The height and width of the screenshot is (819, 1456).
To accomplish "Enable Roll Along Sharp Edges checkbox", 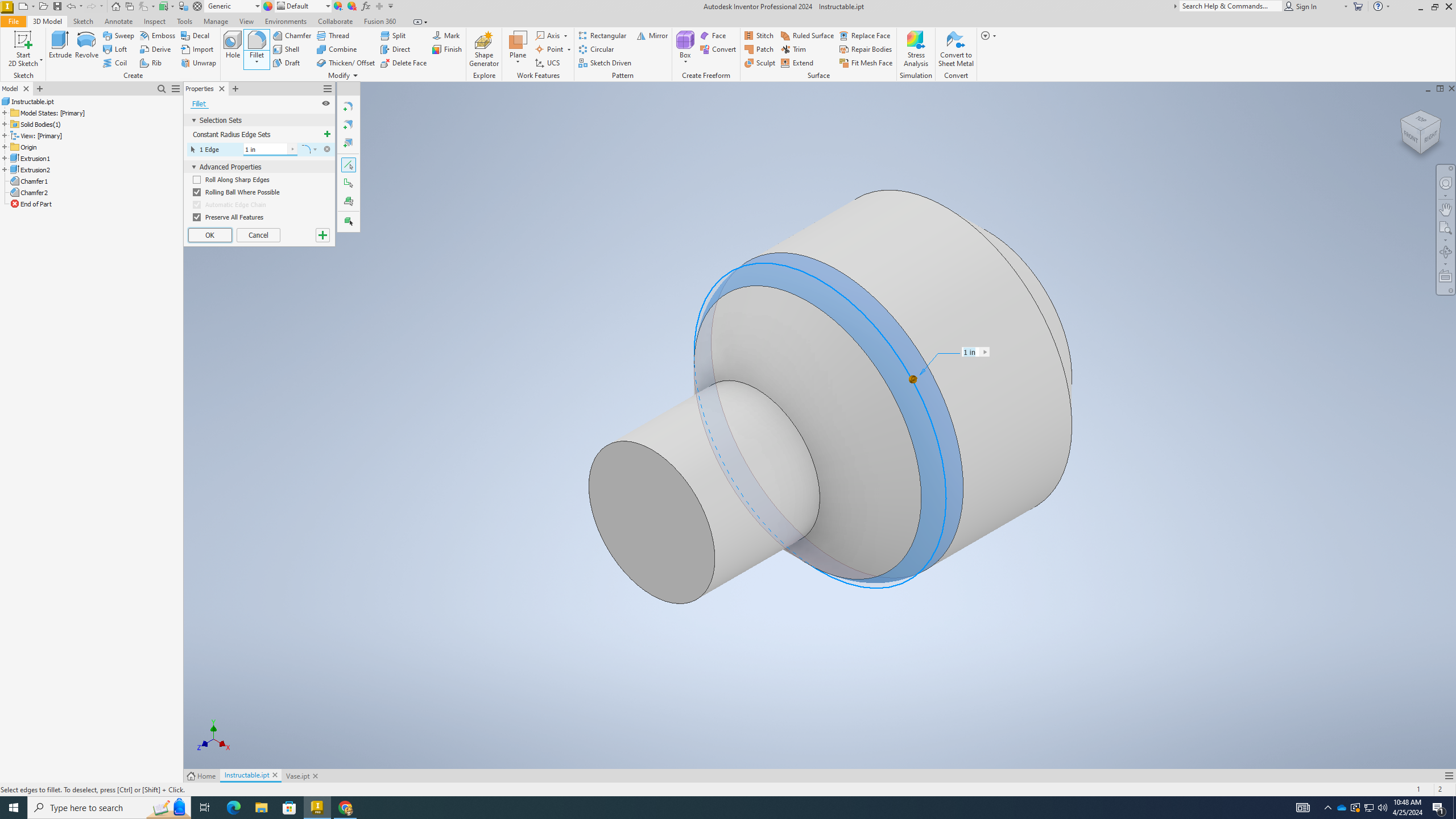I will point(197,180).
